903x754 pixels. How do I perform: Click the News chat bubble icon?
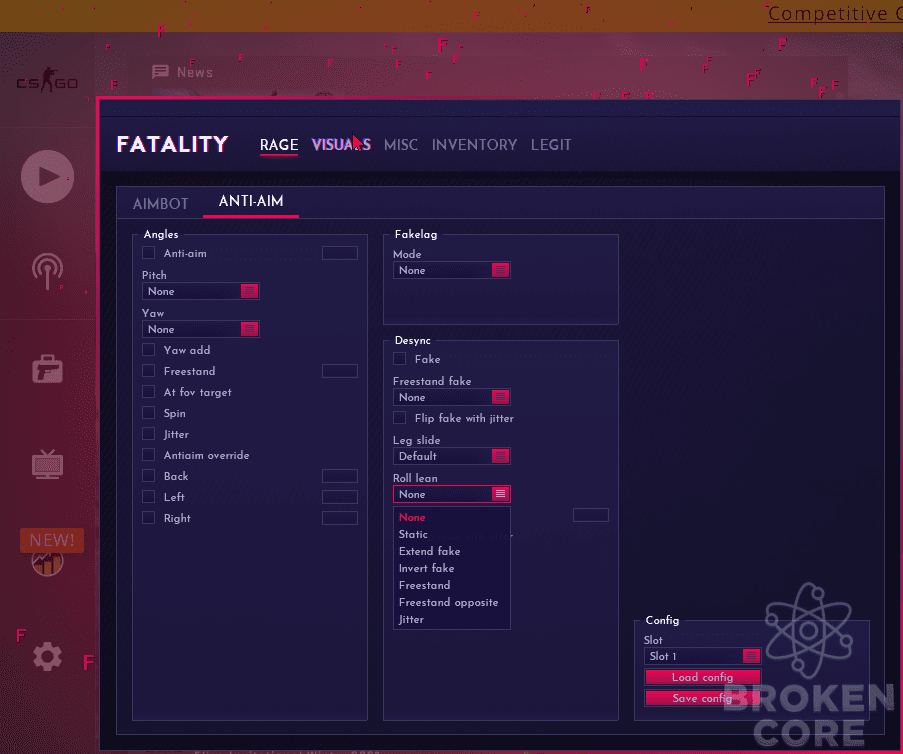(160, 72)
